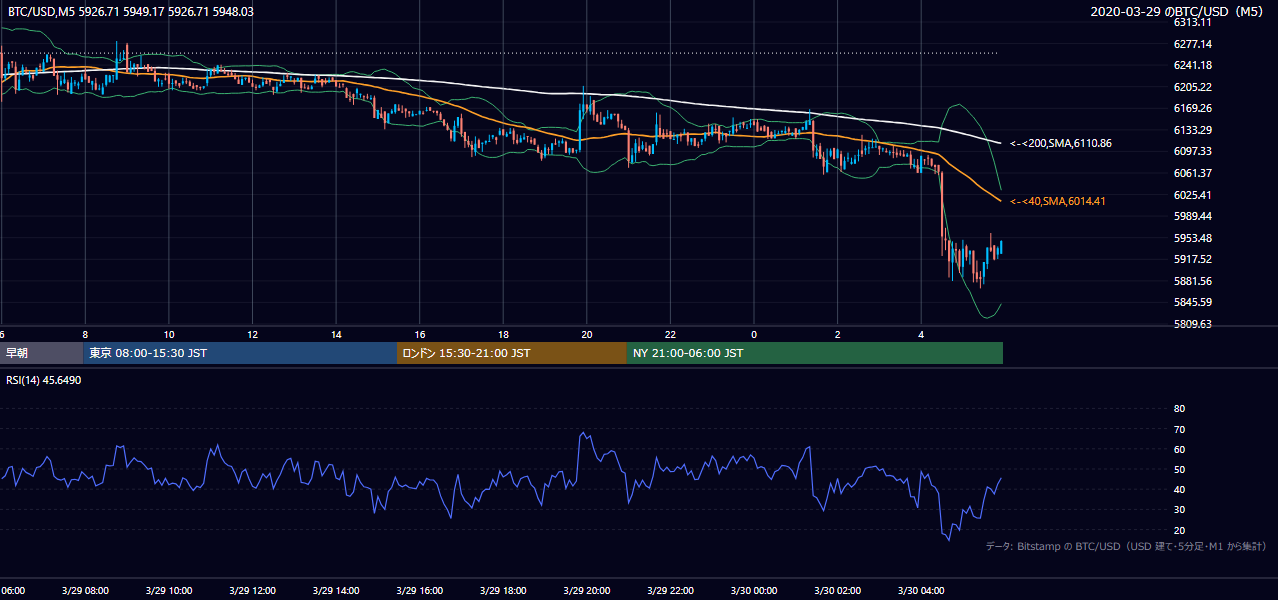Click the 200 SMA 6110.86 label
This screenshot has width=1278, height=600.
(1061, 144)
